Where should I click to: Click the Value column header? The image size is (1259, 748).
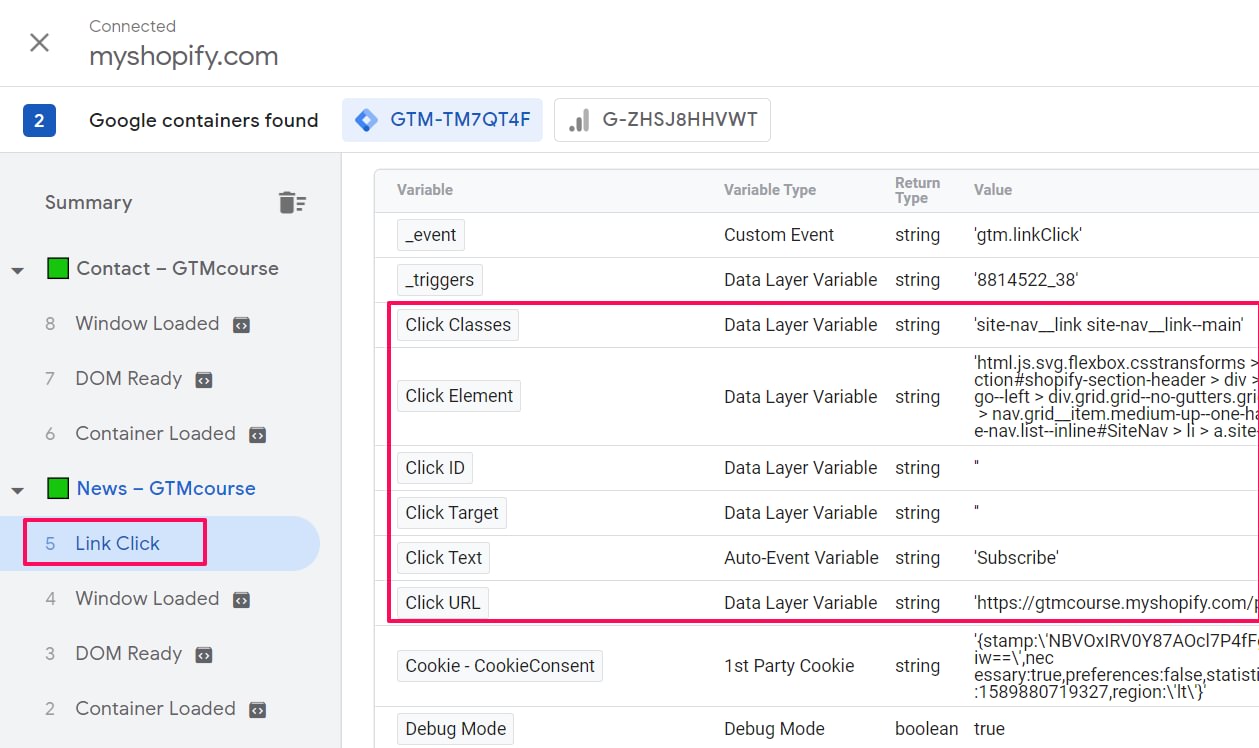pyautogui.click(x=993, y=190)
